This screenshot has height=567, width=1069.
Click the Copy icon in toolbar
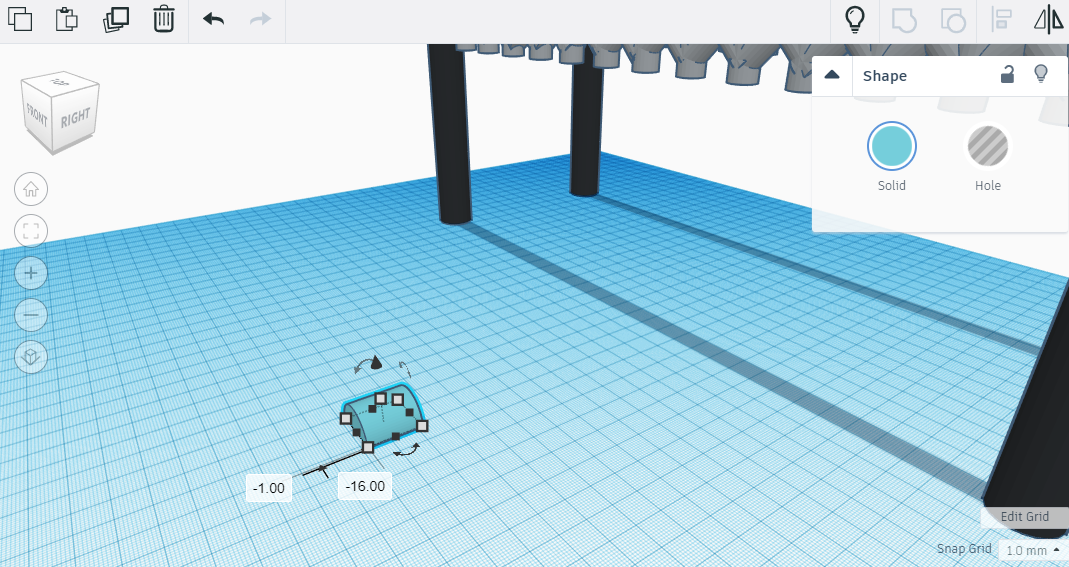[x=20, y=18]
